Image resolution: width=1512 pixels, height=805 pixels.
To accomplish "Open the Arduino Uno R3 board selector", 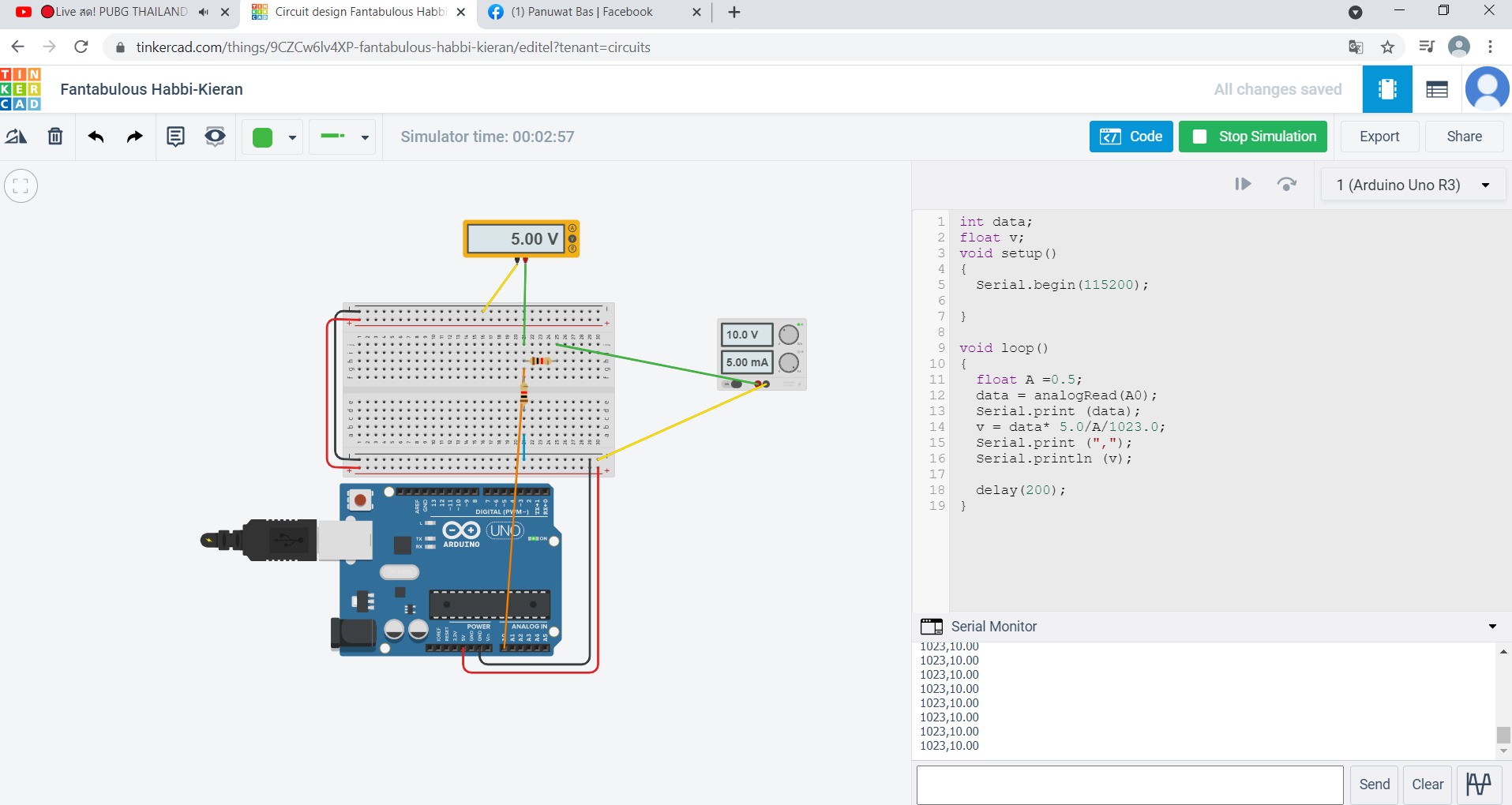I will [x=1413, y=185].
